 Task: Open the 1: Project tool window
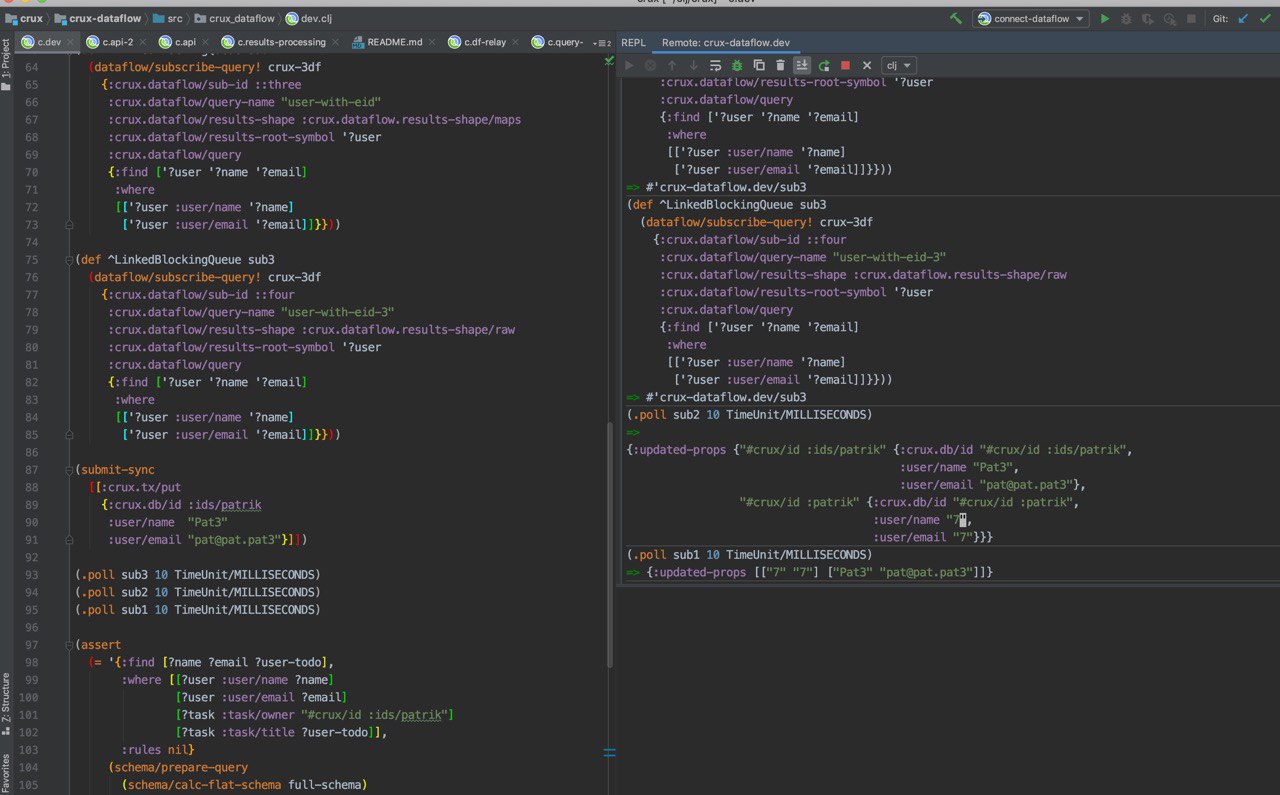click(x=6, y=66)
